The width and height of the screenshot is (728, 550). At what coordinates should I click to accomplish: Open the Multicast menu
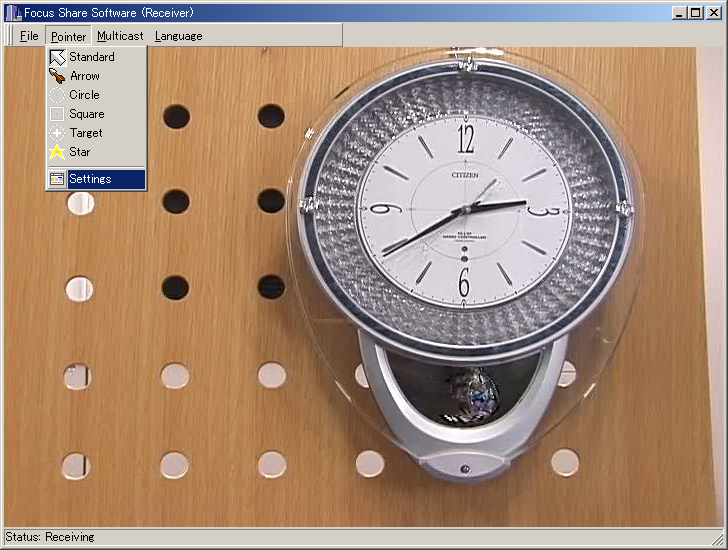tap(120, 36)
